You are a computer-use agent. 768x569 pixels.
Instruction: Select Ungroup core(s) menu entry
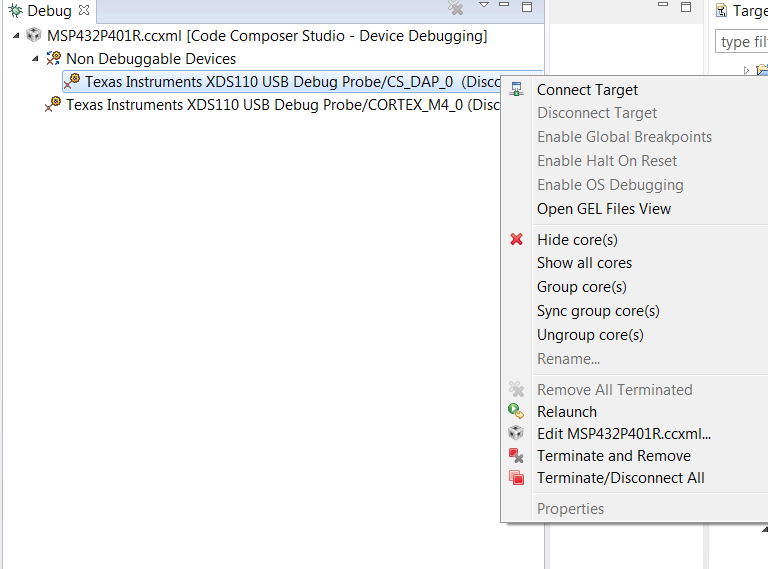[x=590, y=335]
